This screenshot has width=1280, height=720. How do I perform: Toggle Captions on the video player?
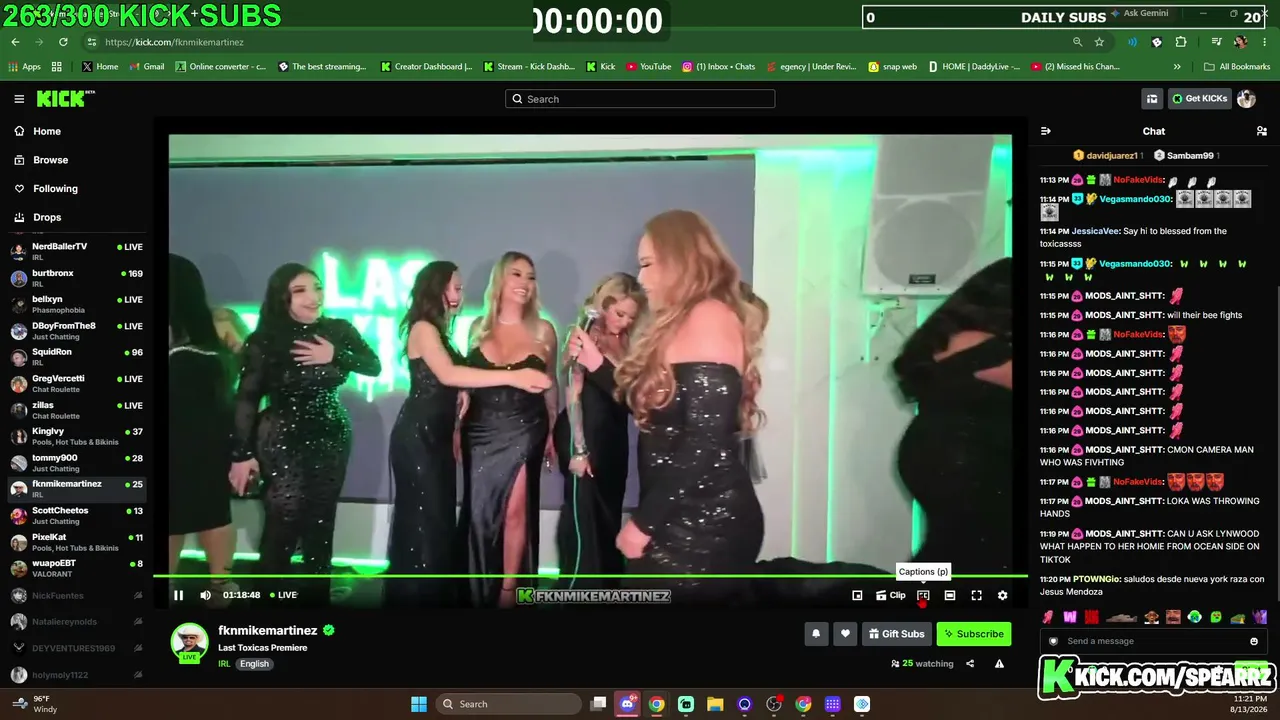(x=923, y=595)
